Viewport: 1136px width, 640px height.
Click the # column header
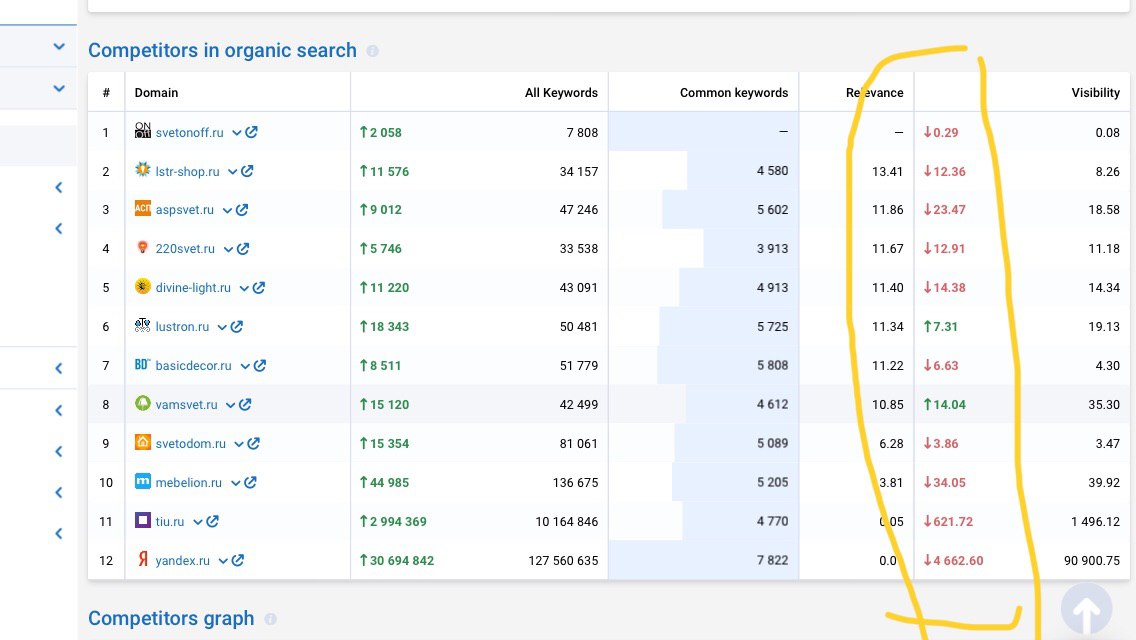pos(106,93)
